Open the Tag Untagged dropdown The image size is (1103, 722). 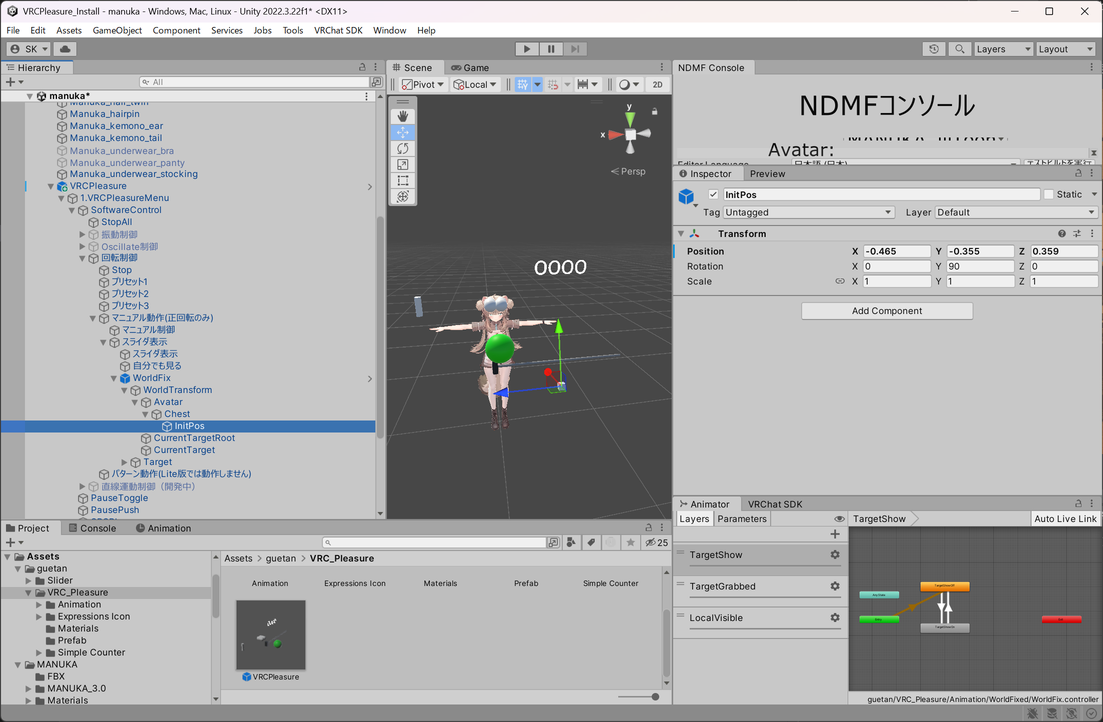(808, 213)
